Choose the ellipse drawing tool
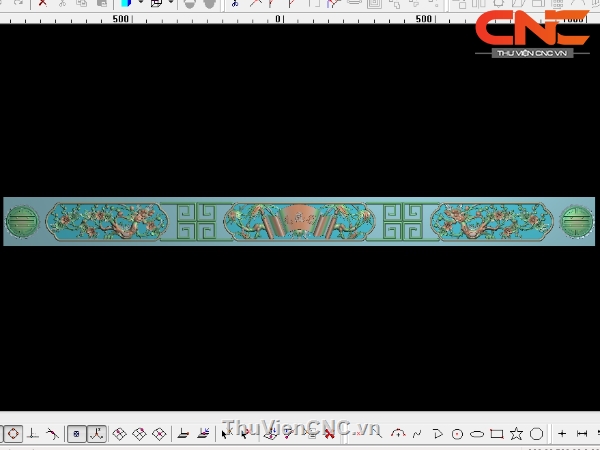Viewport: 600px width, 450px height. pyautogui.click(x=477, y=434)
